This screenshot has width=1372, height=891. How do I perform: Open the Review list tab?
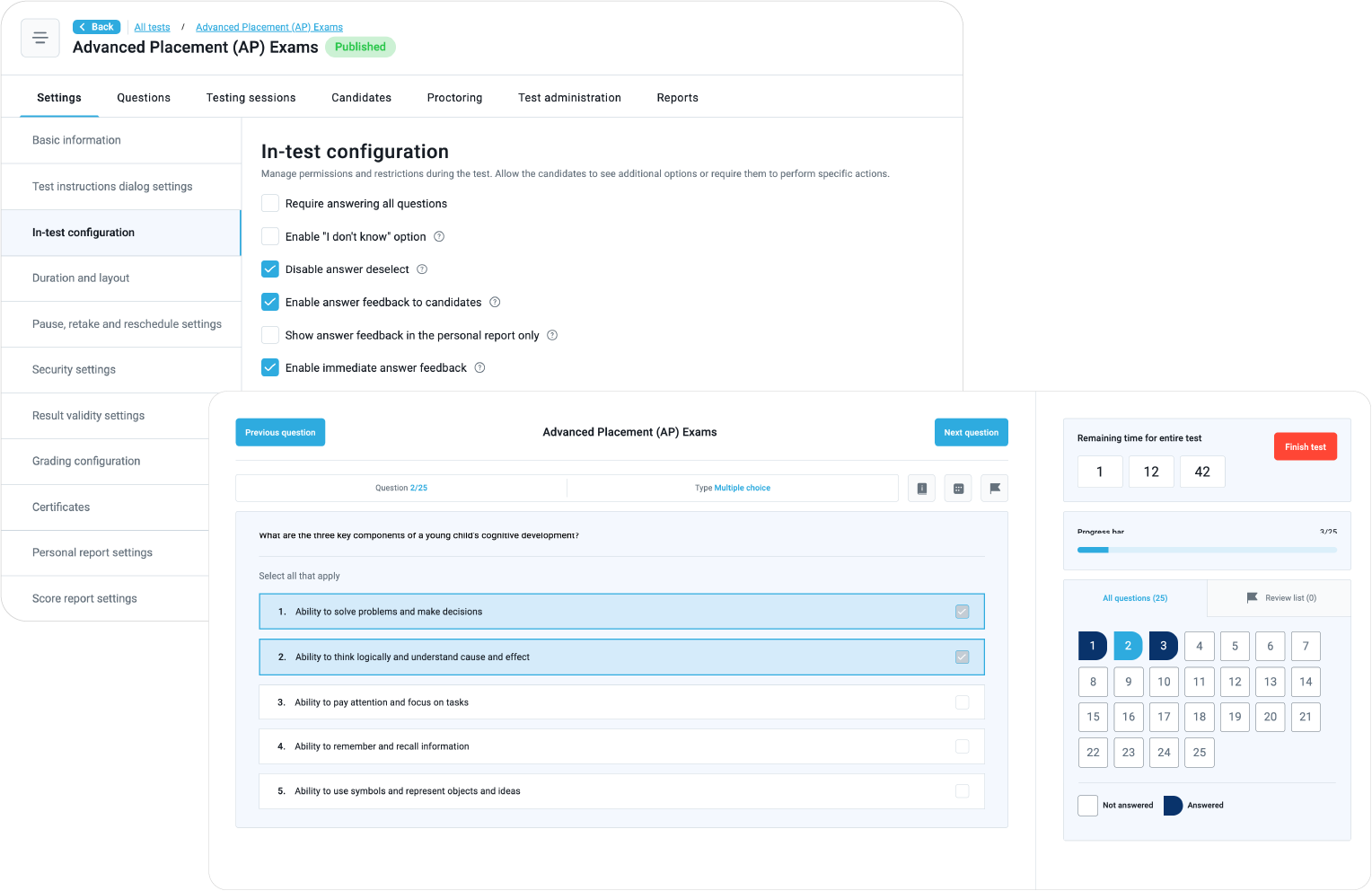coord(1280,598)
